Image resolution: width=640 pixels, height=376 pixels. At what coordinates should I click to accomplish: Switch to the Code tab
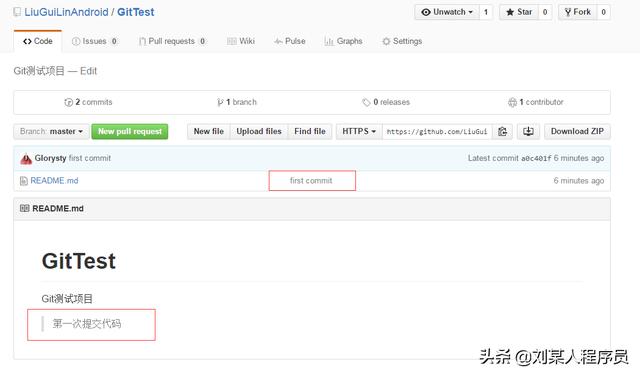pyautogui.click(x=38, y=41)
